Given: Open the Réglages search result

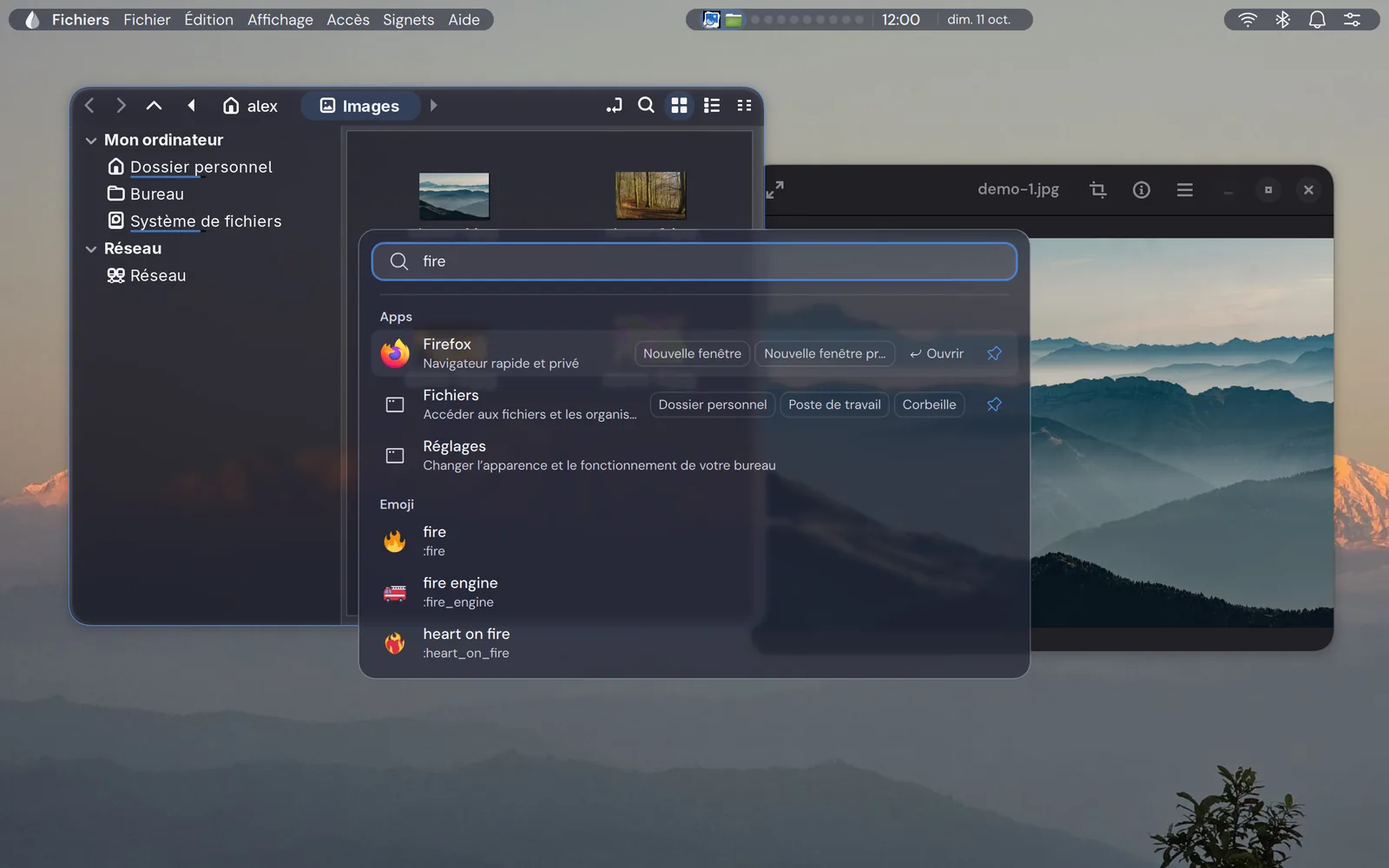Looking at the screenshot, I should click(694, 456).
